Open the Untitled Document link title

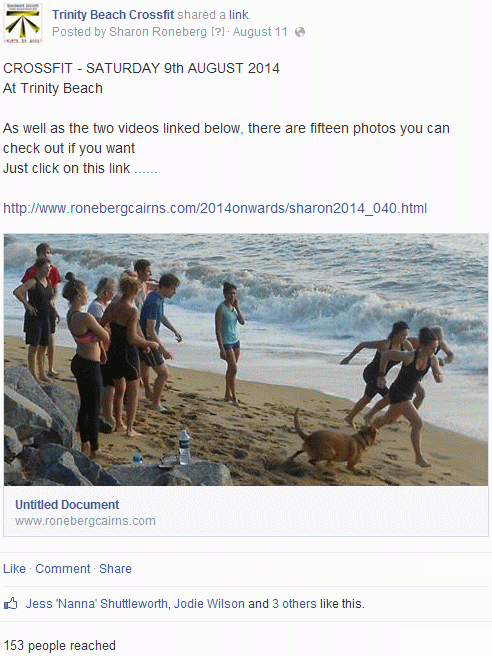click(67, 505)
